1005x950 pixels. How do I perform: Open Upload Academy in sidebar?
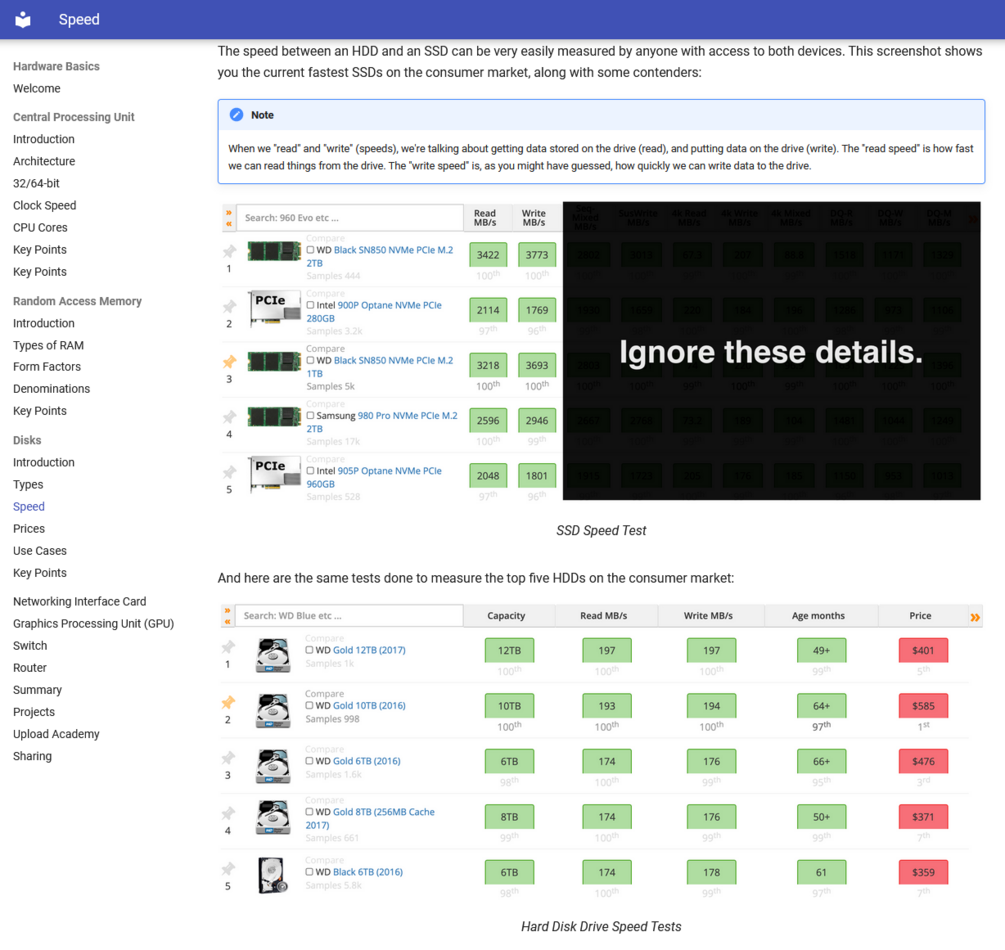click(x=56, y=734)
